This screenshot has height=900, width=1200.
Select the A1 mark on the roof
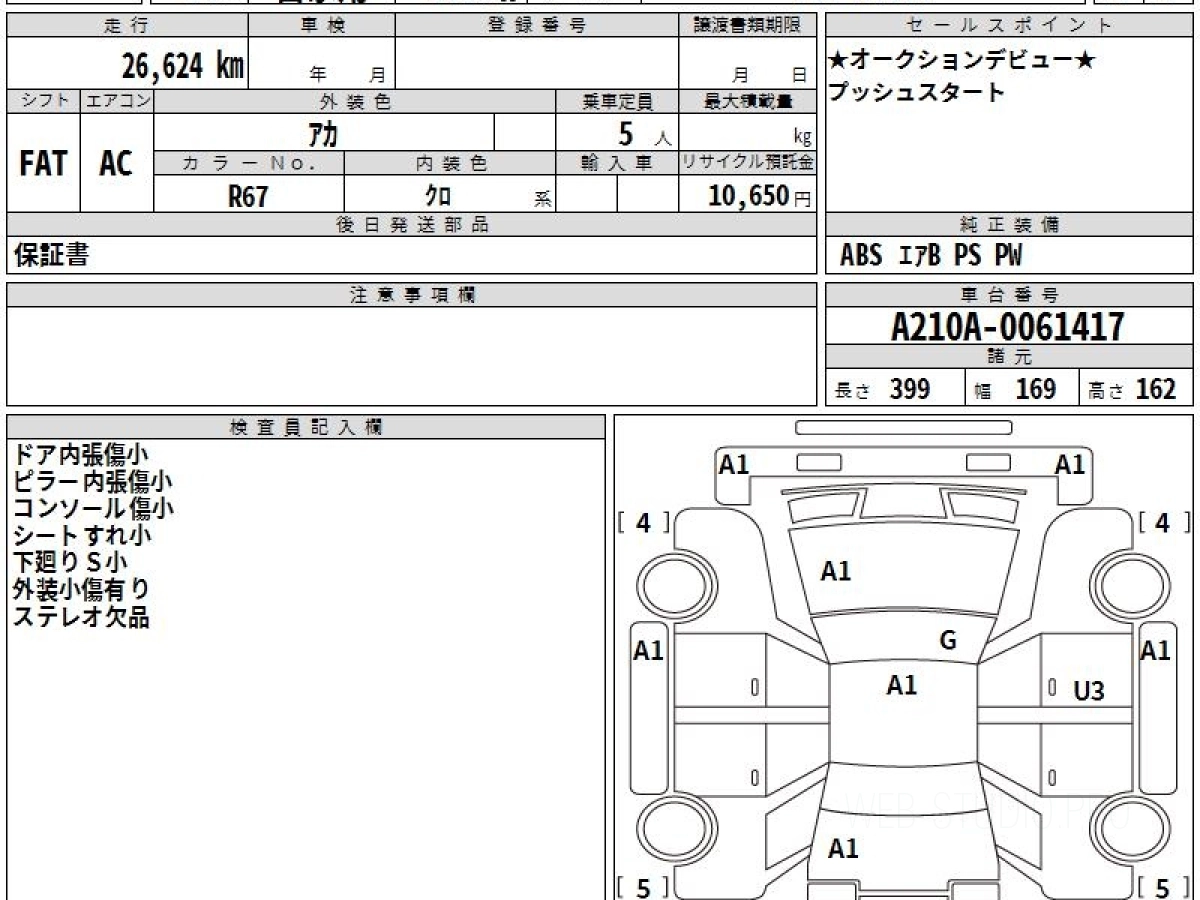click(x=902, y=685)
